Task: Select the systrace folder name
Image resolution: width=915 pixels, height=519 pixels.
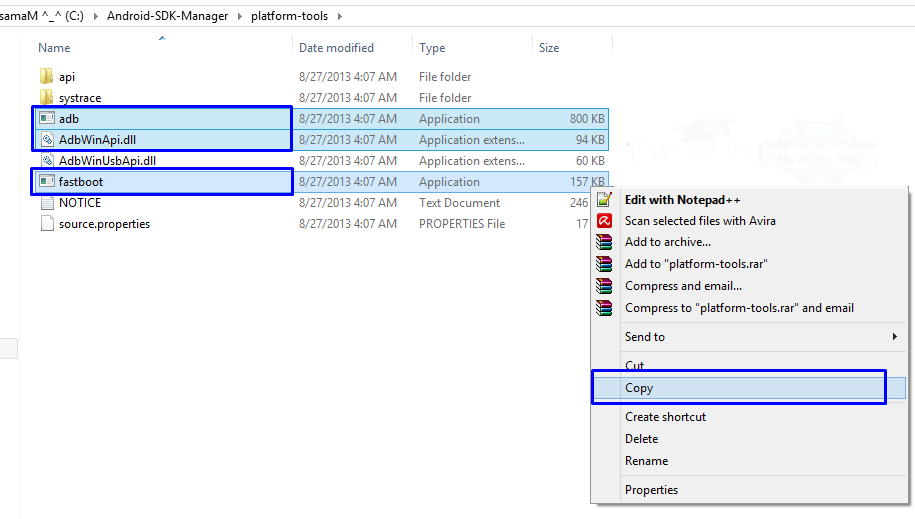Action: click(80, 97)
